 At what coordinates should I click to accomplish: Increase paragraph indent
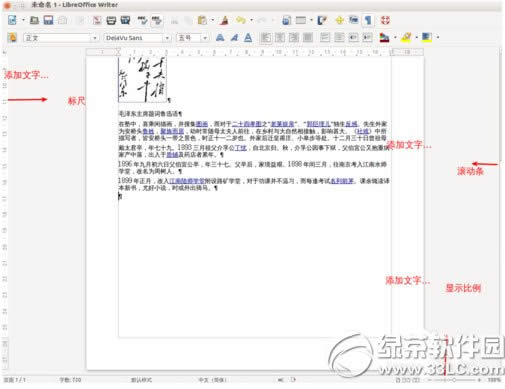(x=368, y=38)
